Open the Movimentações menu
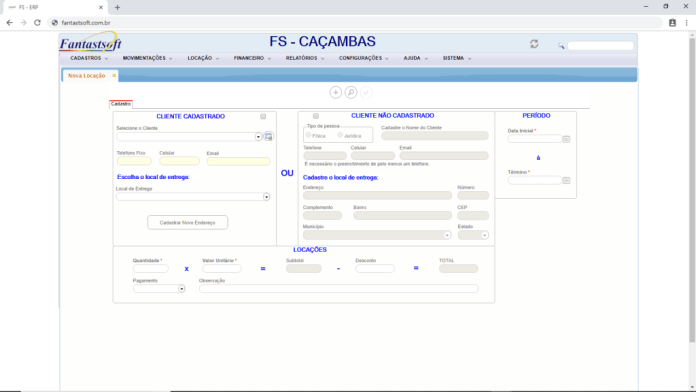This screenshot has width=696, height=392. coord(147,58)
